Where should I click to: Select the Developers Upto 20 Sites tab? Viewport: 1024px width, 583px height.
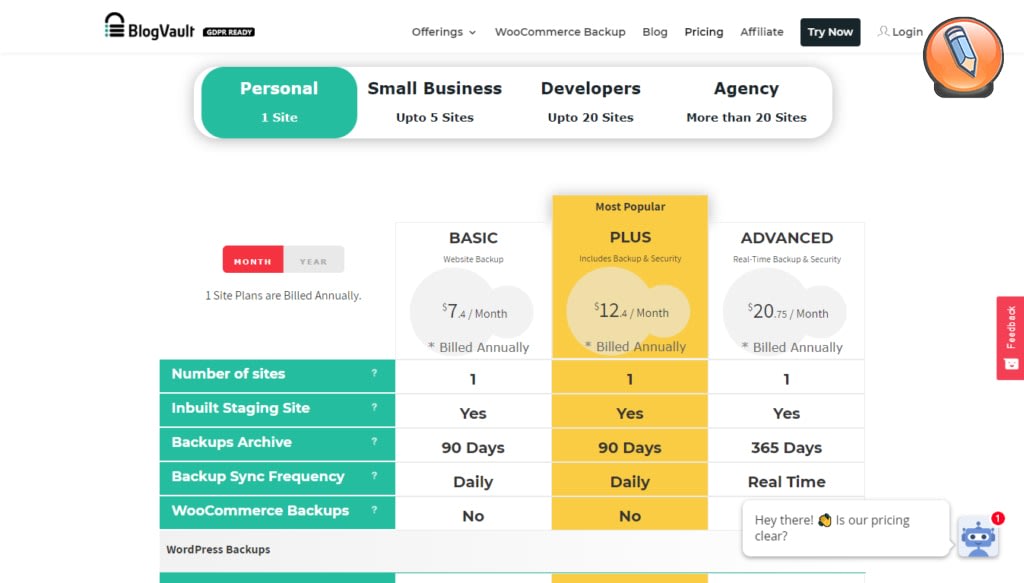[590, 102]
